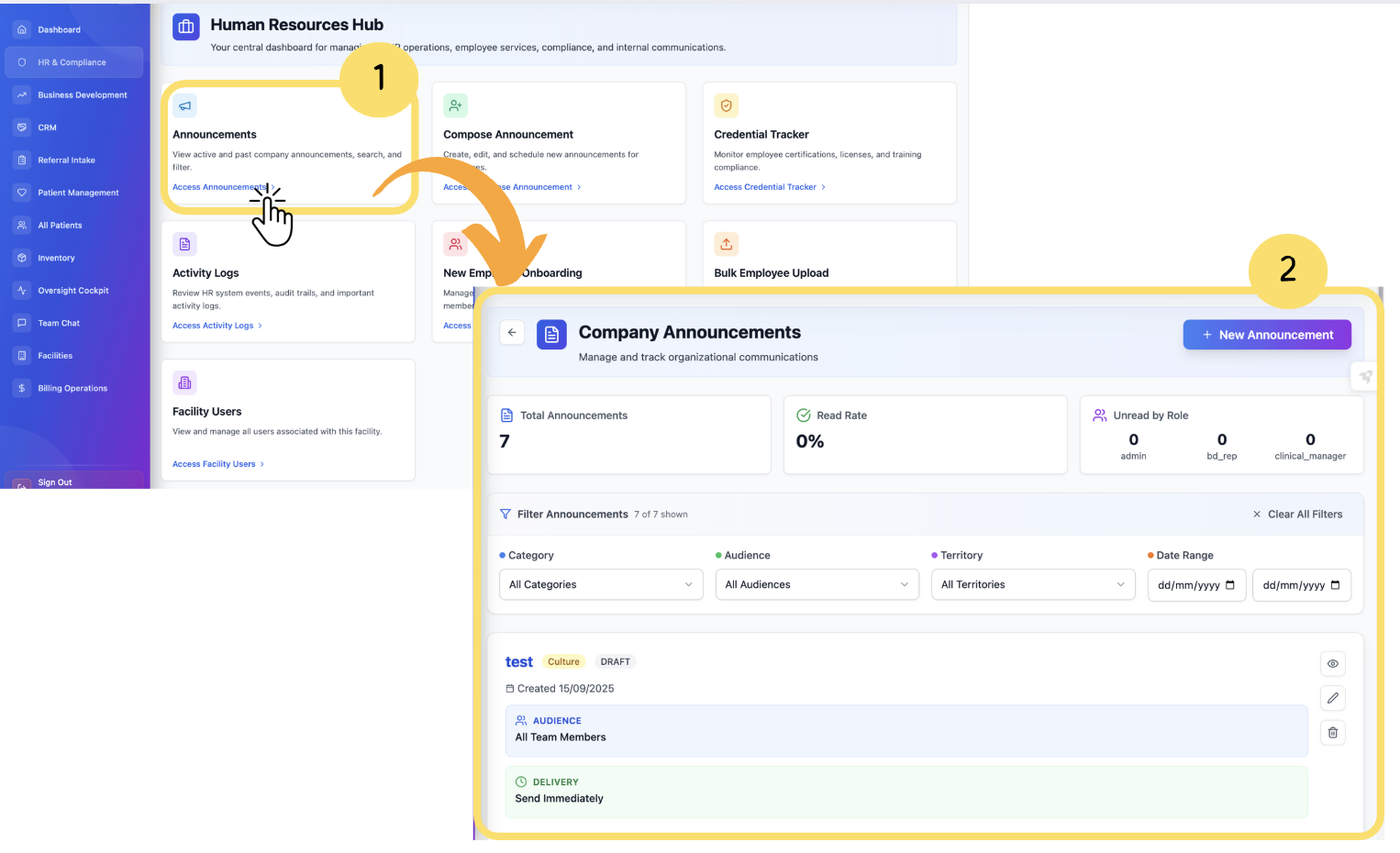Click the Facility Users building icon
The width and height of the screenshot is (1400, 853).
[184, 383]
